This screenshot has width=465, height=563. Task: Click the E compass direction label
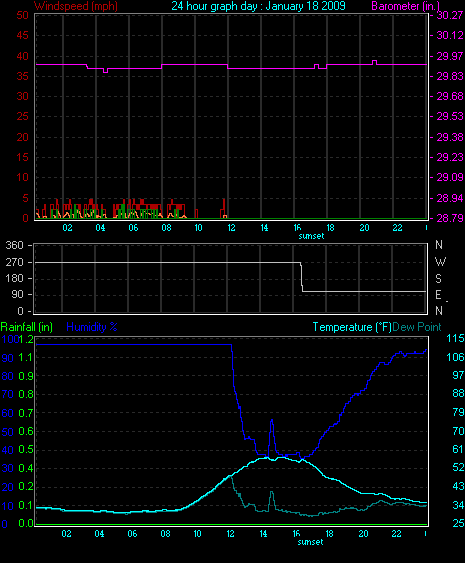point(438,295)
